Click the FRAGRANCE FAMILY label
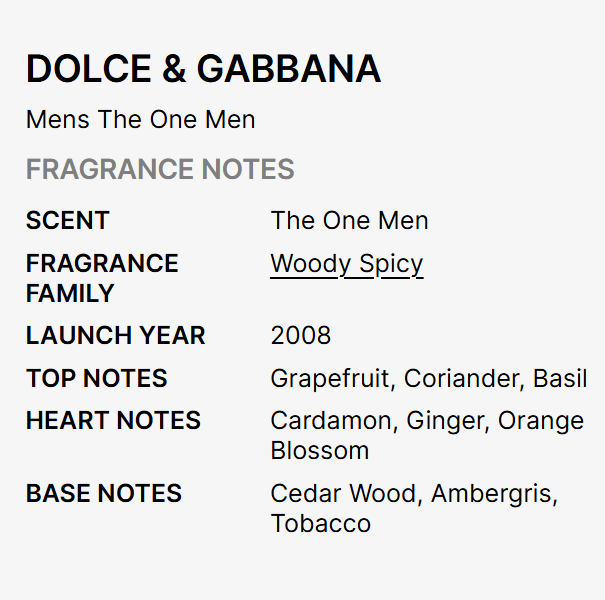The image size is (605, 600). tap(101, 278)
